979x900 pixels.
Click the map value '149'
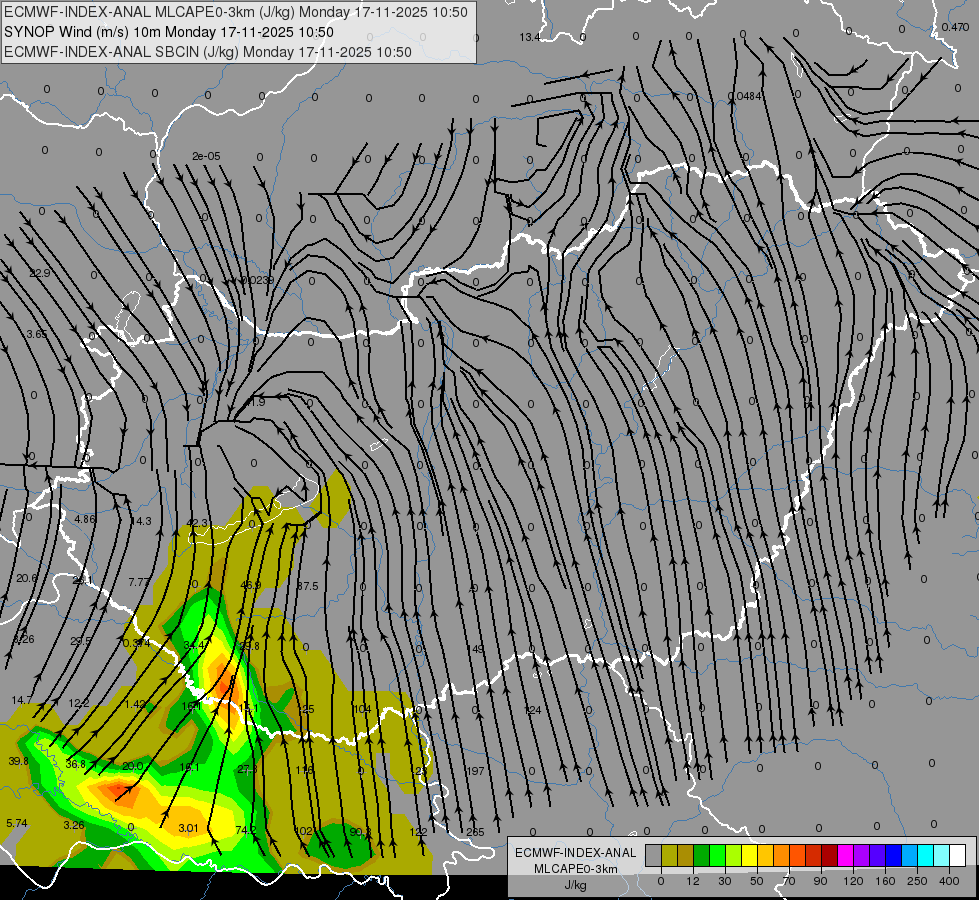pyautogui.click(x=476, y=649)
